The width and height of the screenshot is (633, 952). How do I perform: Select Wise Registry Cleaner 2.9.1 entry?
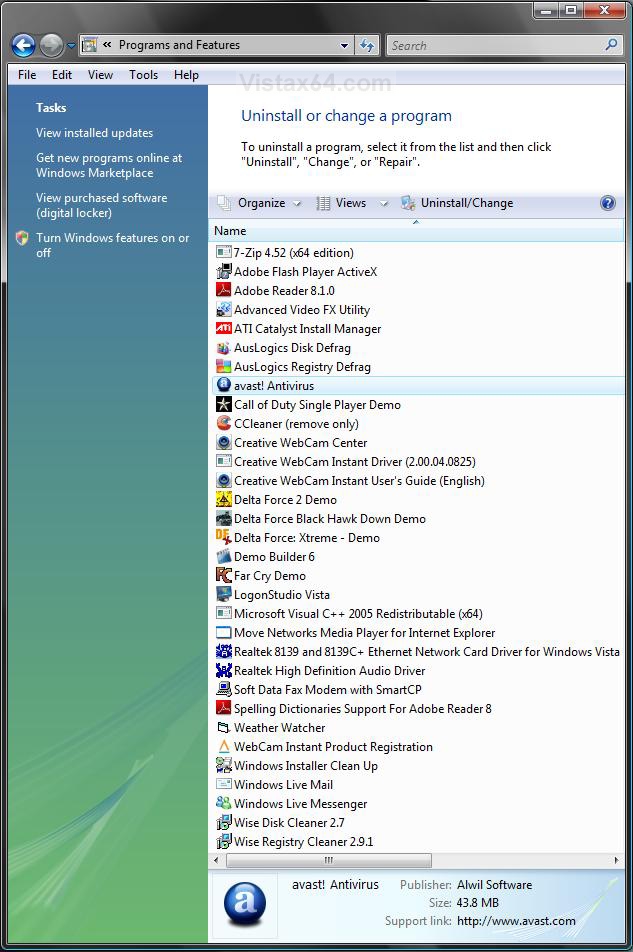pos(303,842)
